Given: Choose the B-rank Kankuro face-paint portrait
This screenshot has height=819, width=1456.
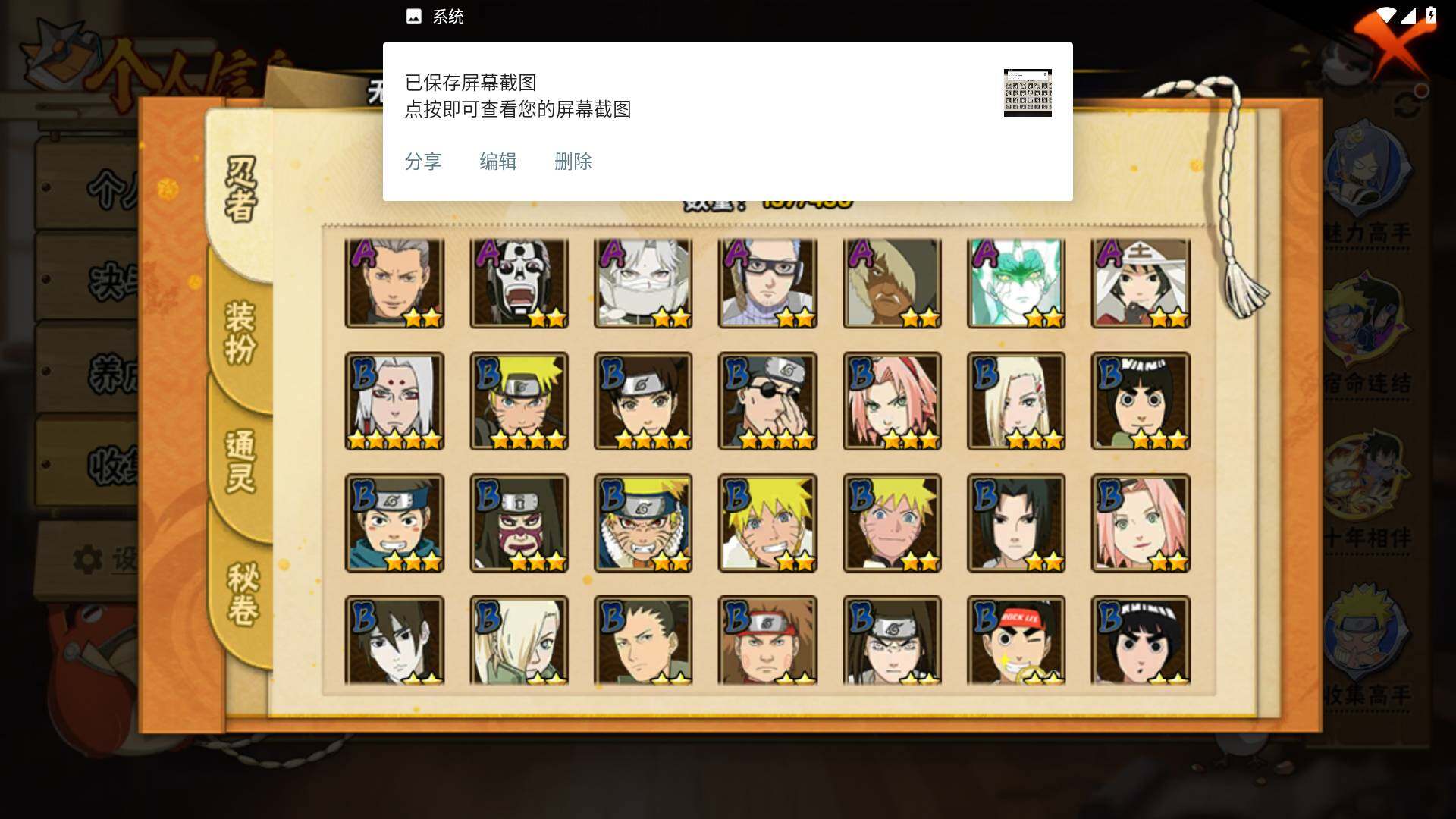Looking at the screenshot, I should pyautogui.click(x=519, y=522).
